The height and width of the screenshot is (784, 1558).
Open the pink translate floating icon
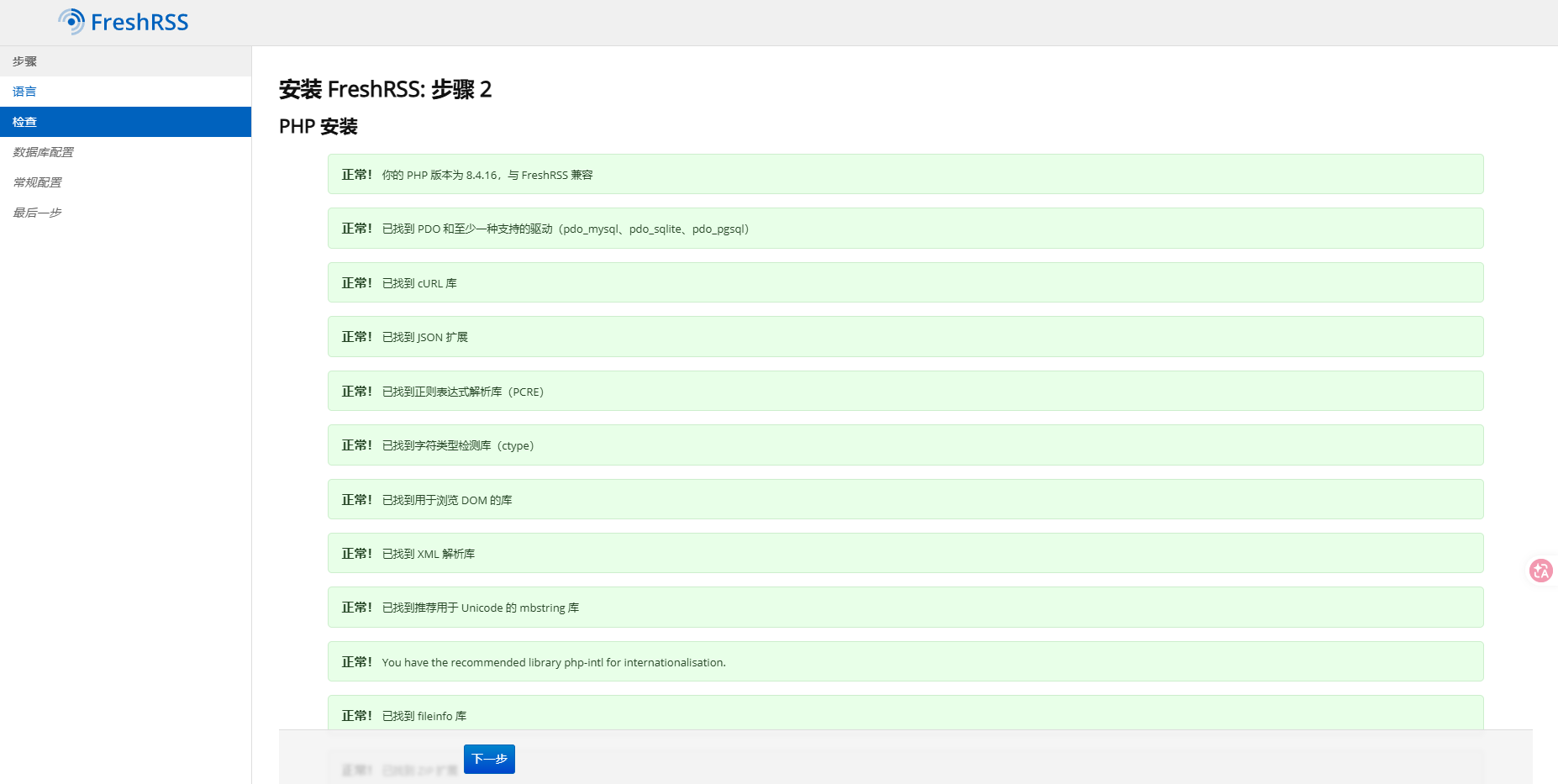1540,571
